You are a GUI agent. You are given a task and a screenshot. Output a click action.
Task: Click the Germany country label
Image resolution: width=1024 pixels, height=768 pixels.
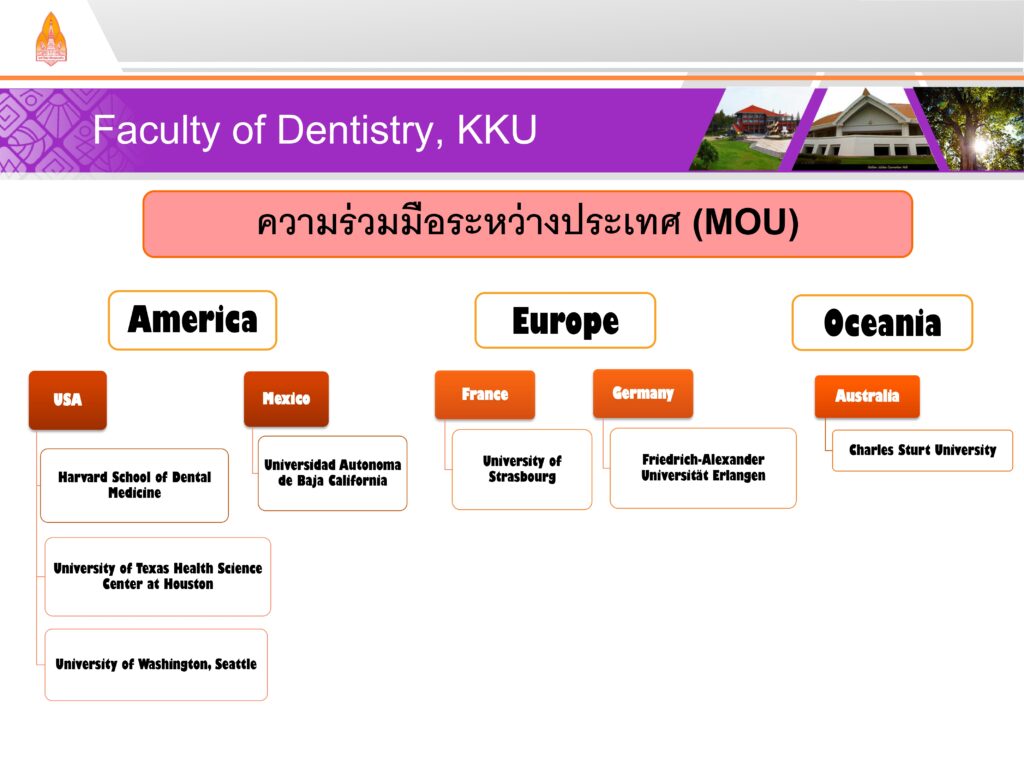click(642, 393)
